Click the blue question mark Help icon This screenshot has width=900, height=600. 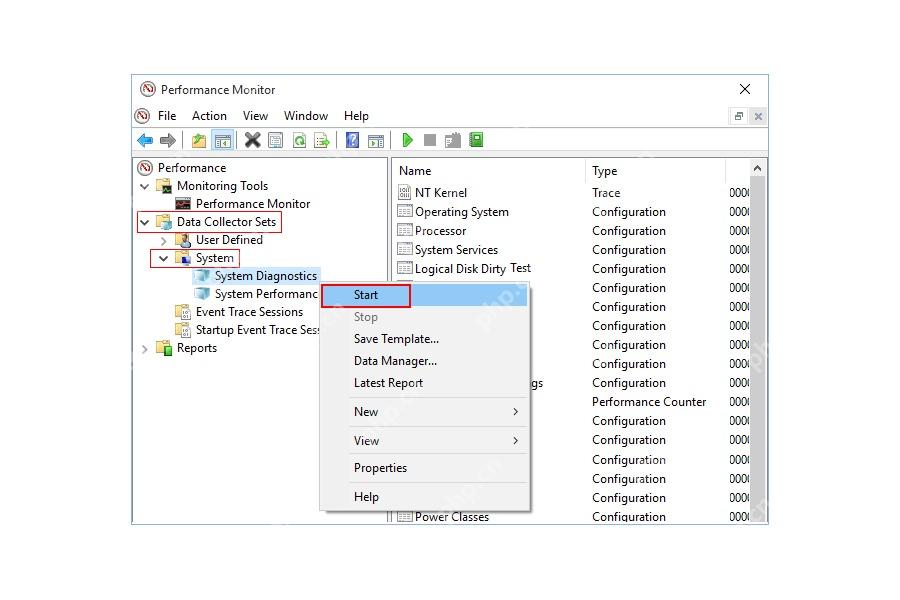[352, 140]
